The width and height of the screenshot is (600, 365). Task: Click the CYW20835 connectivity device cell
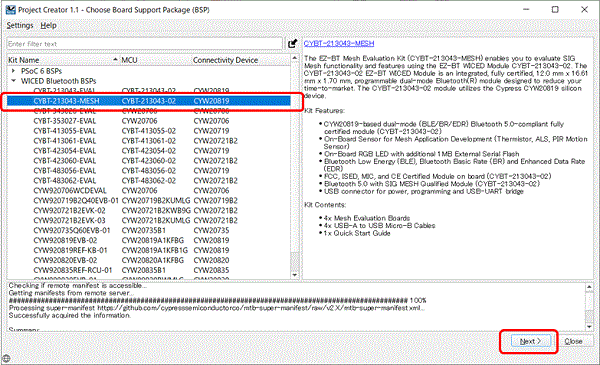[x=211, y=270]
